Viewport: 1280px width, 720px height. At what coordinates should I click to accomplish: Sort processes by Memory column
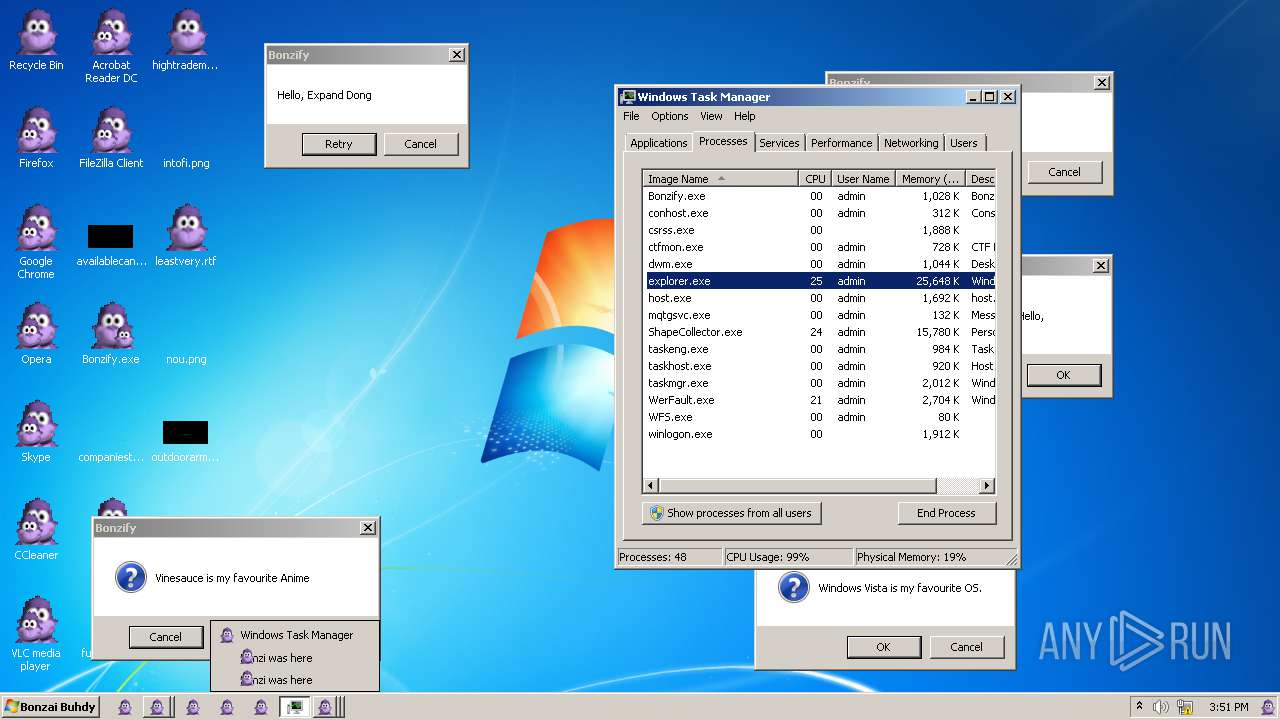coord(930,179)
